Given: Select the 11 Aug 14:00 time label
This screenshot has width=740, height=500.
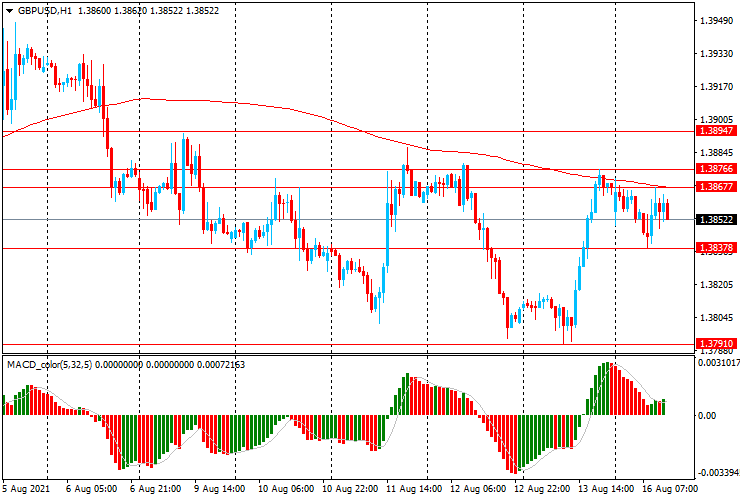Looking at the screenshot, I should tap(415, 491).
